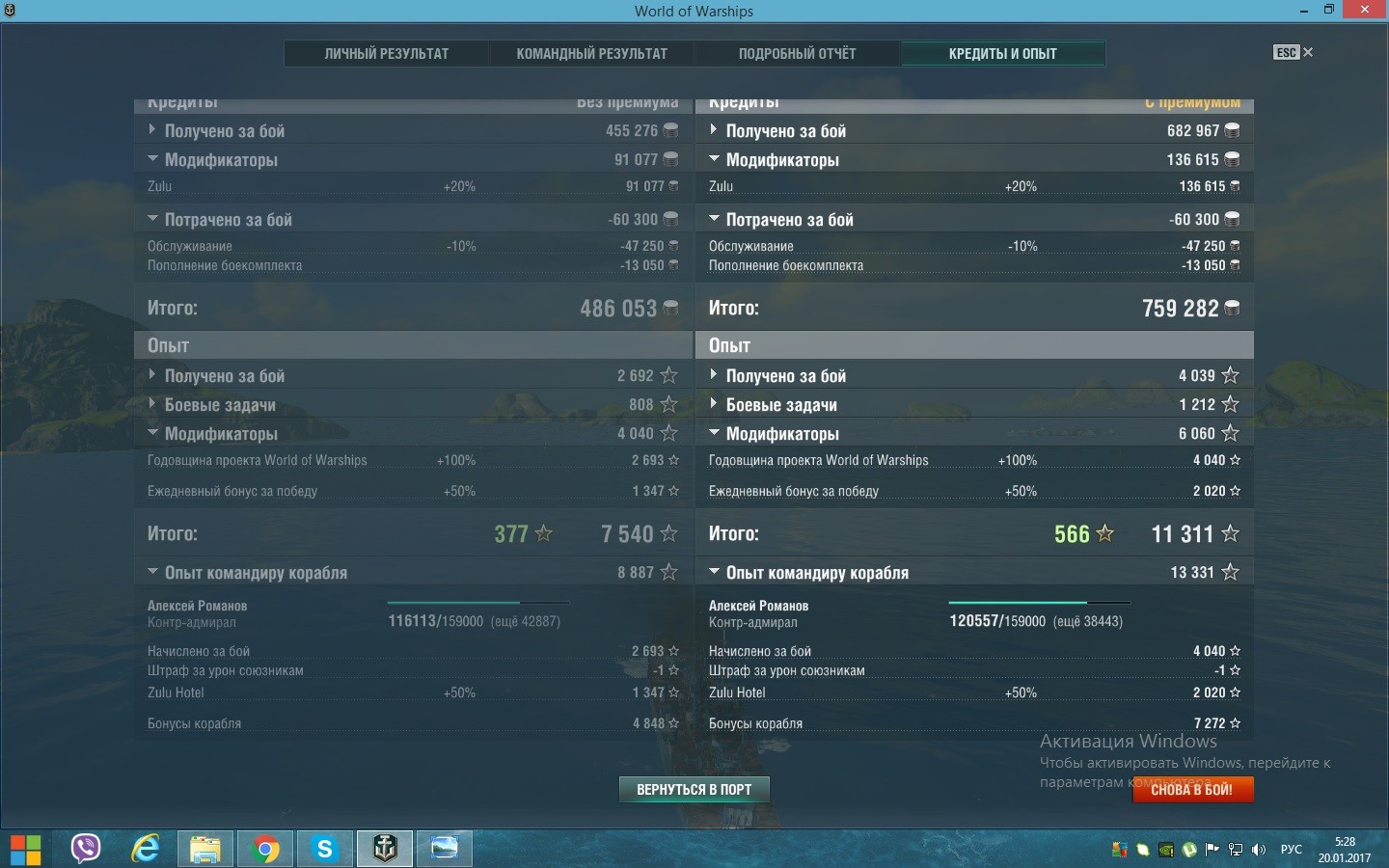Click the star icon next to 2 692
The image size is (1389, 868).
668,375
